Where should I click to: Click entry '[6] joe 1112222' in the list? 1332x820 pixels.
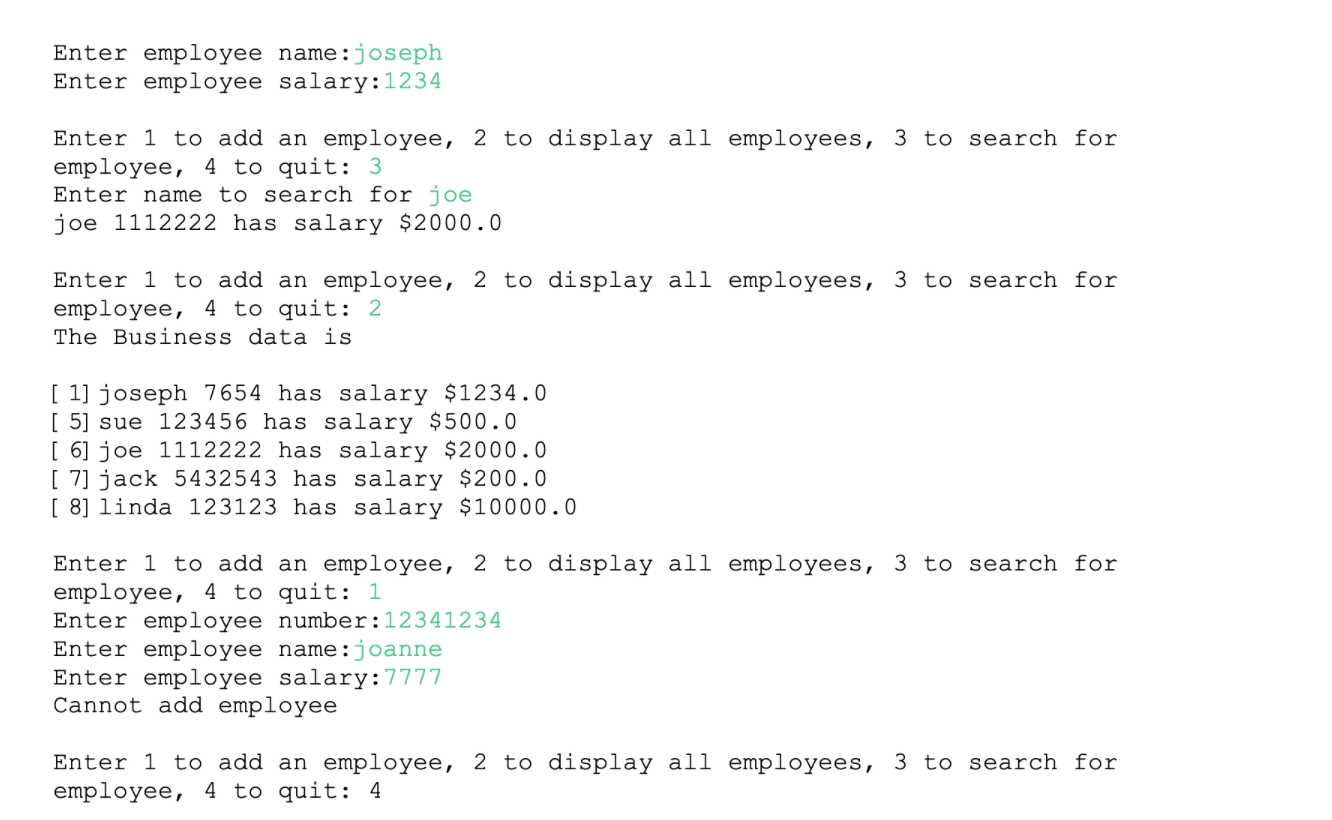(x=293, y=450)
